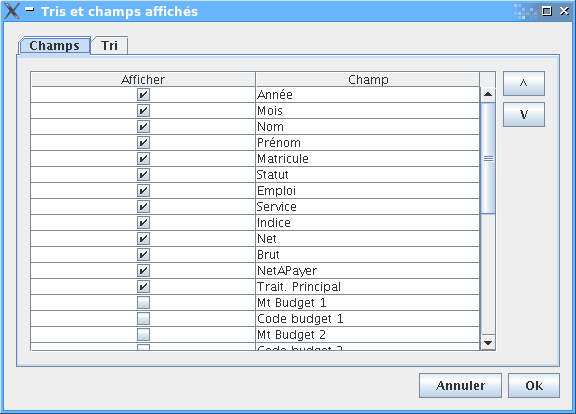Toggle the NetAPayer display checkbox
This screenshot has width=576, height=414.
[x=143, y=271]
